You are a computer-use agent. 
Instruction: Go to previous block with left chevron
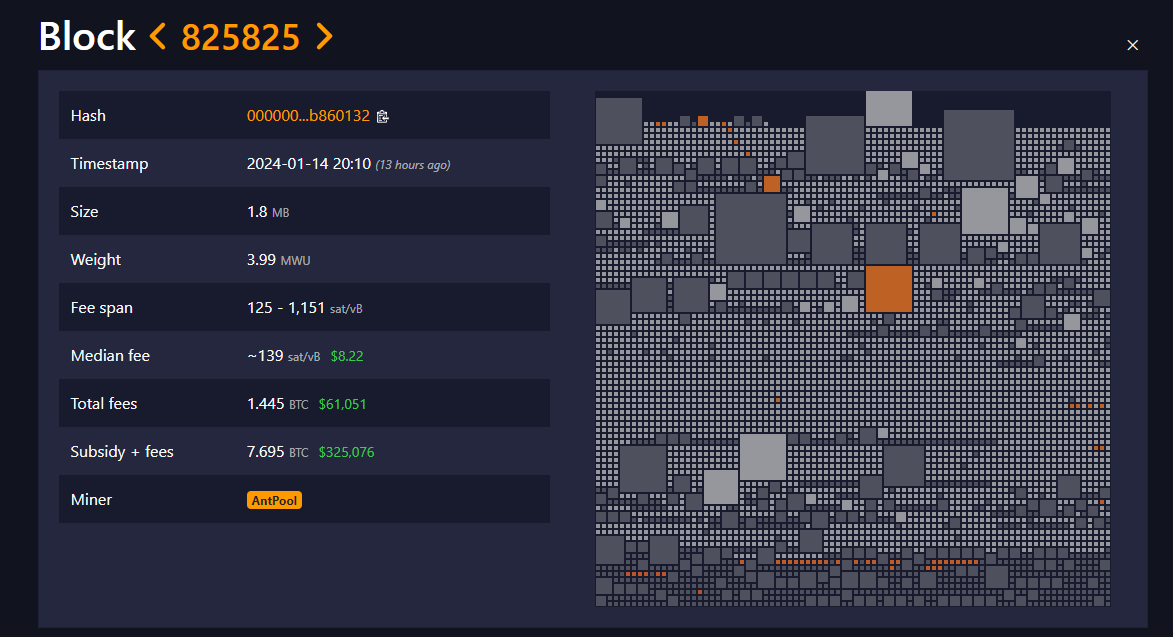click(157, 36)
